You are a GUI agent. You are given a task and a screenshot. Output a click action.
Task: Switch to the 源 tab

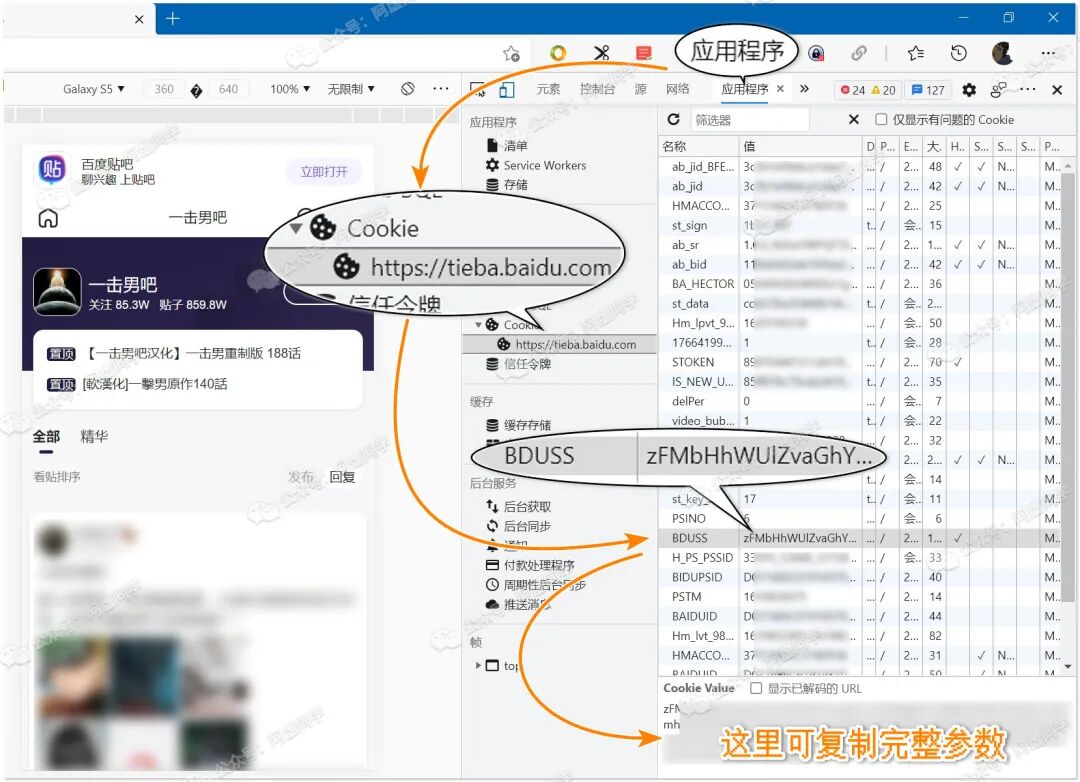[x=641, y=89]
